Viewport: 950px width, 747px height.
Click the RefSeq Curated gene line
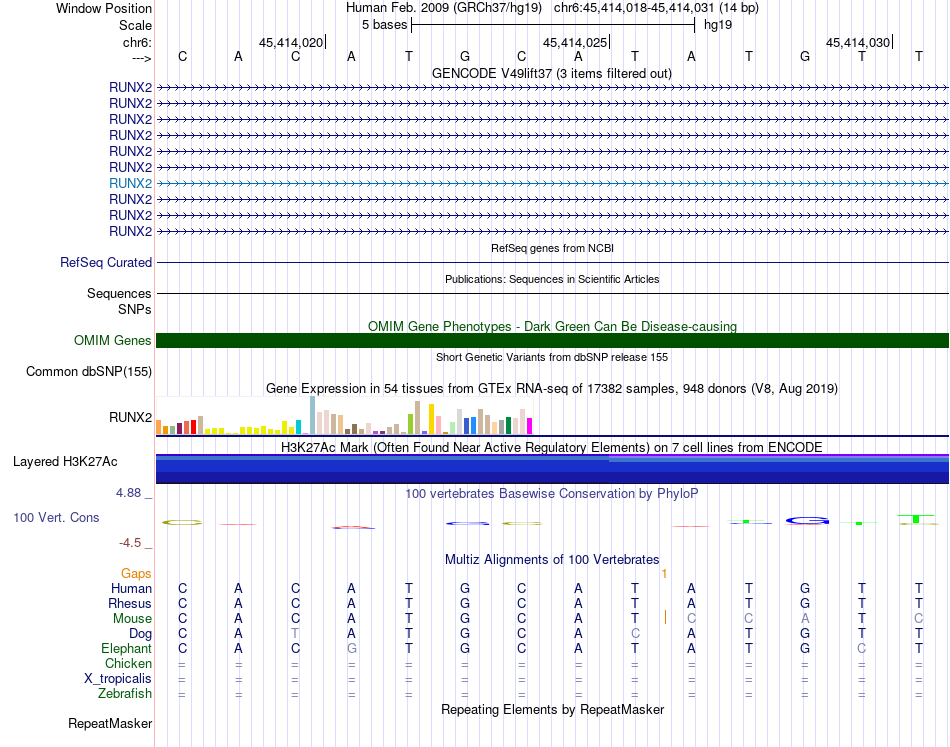click(552, 262)
